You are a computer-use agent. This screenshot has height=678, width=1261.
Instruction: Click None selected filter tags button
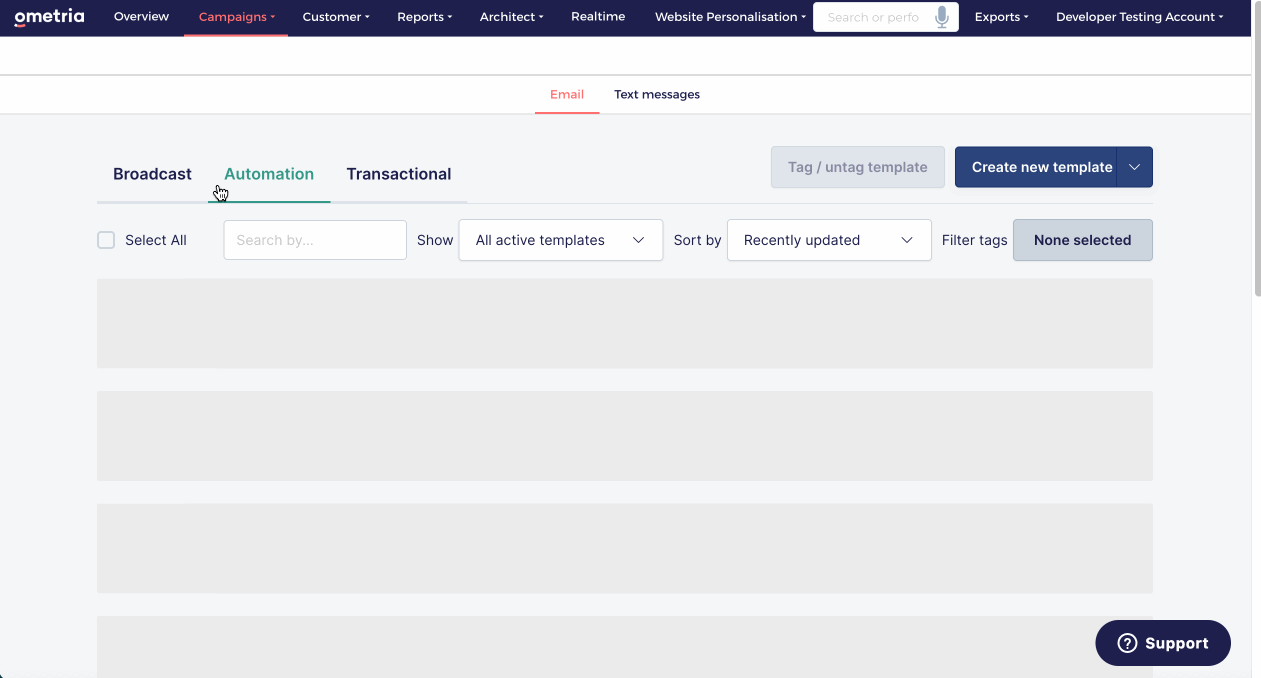pos(1083,240)
